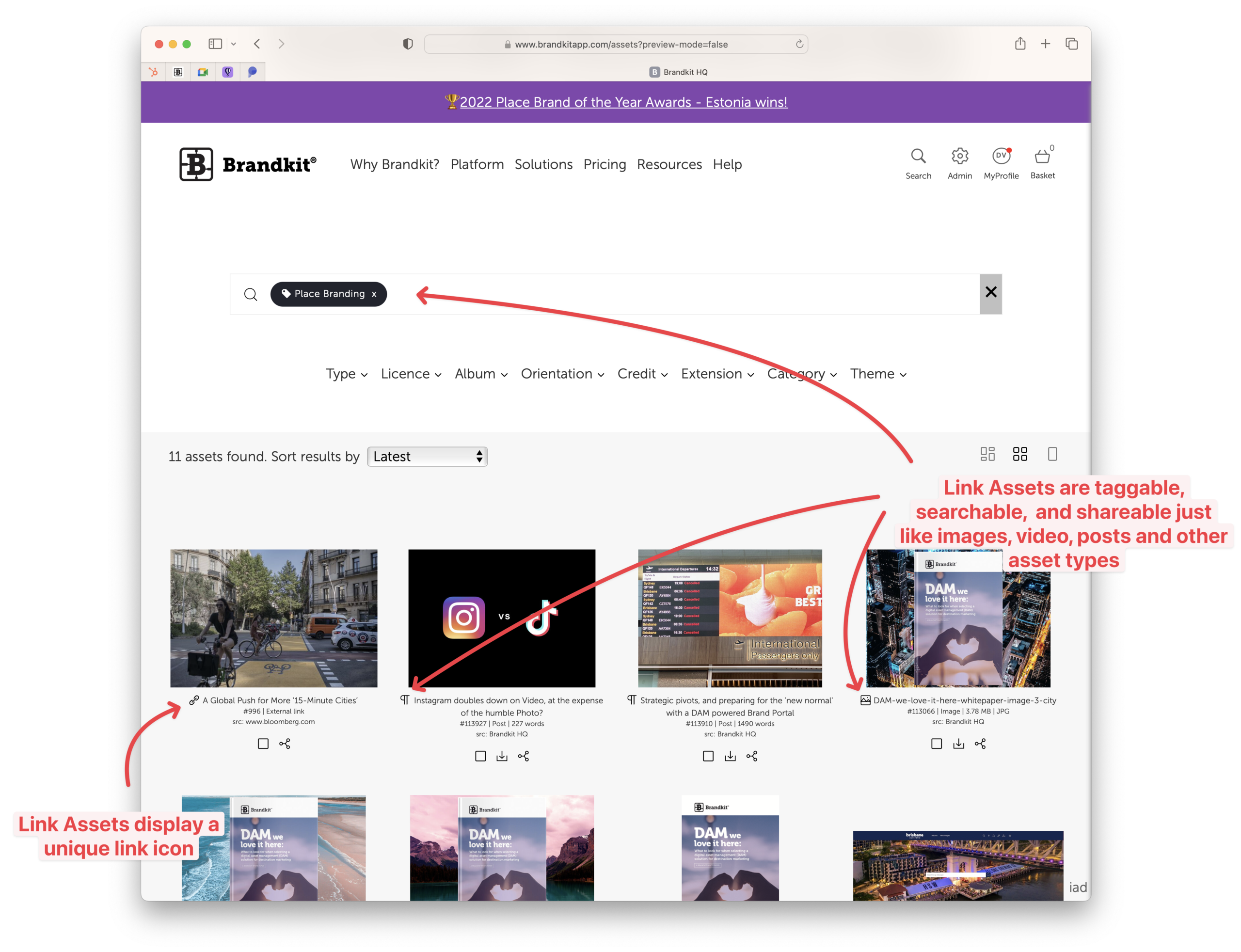Remove the Place Branding search tag
Image resolution: width=1241 pixels, height=952 pixels.
tap(373, 294)
